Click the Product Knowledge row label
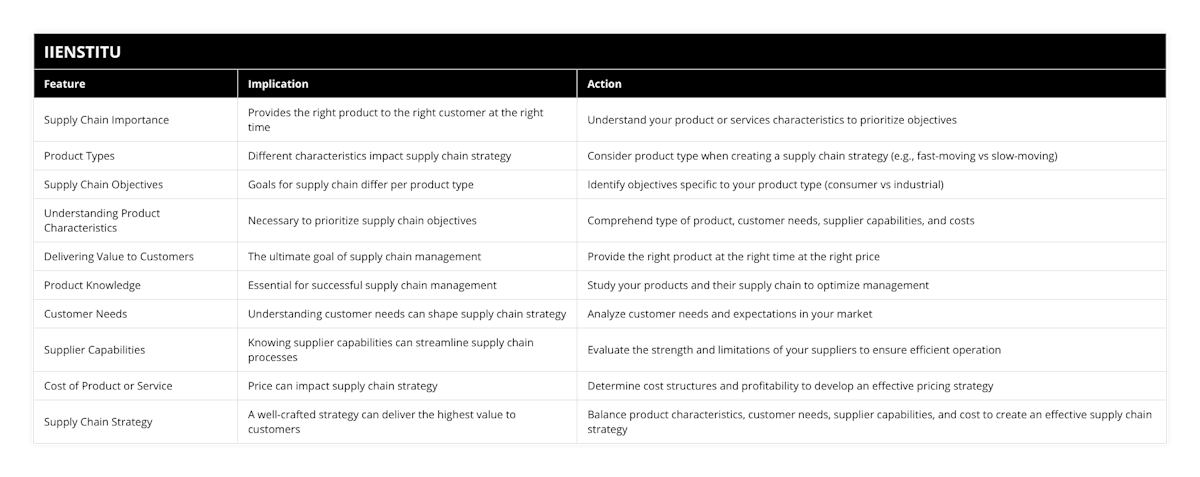The image size is (1200, 477). pyautogui.click(x=92, y=285)
